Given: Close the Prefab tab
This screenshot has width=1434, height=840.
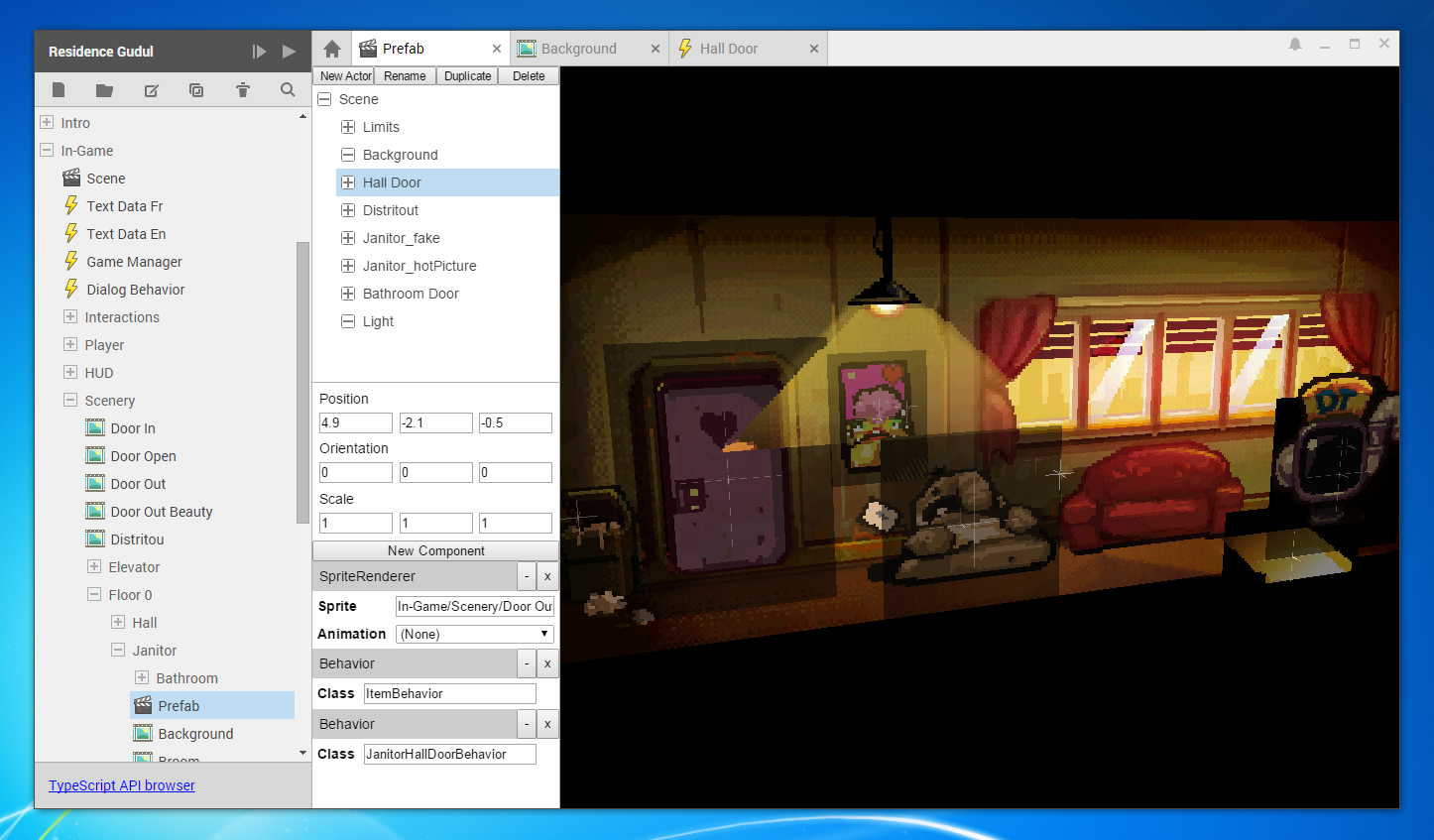Looking at the screenshot, I should [x=497, y=49].
